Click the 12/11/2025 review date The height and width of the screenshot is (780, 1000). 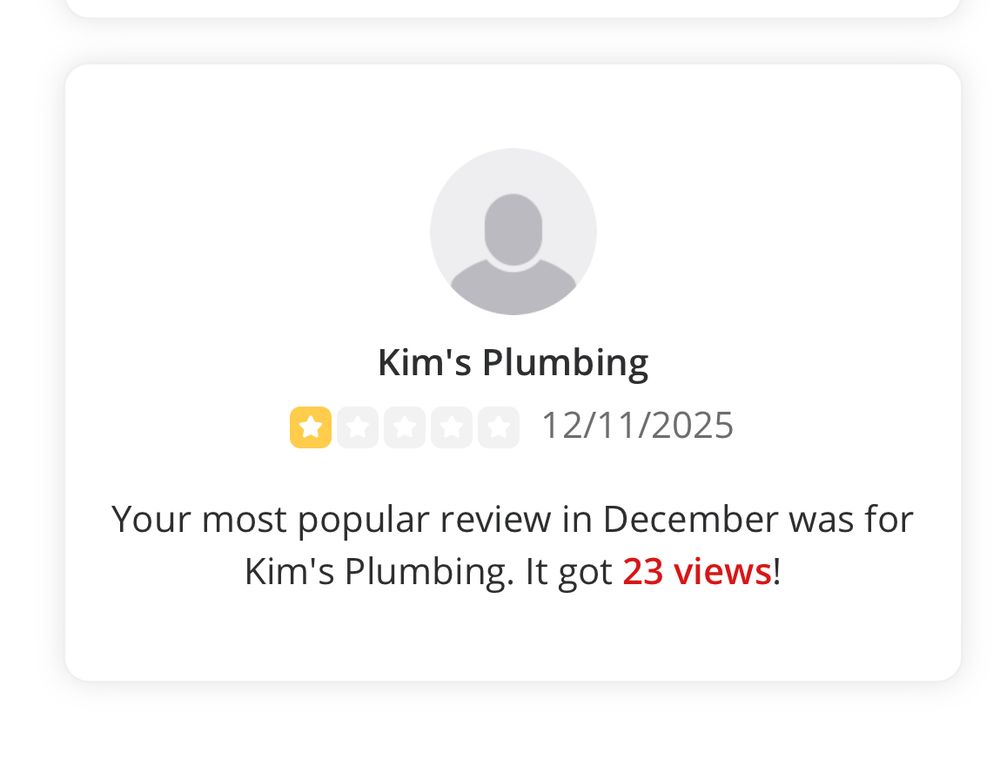[637, 425]
